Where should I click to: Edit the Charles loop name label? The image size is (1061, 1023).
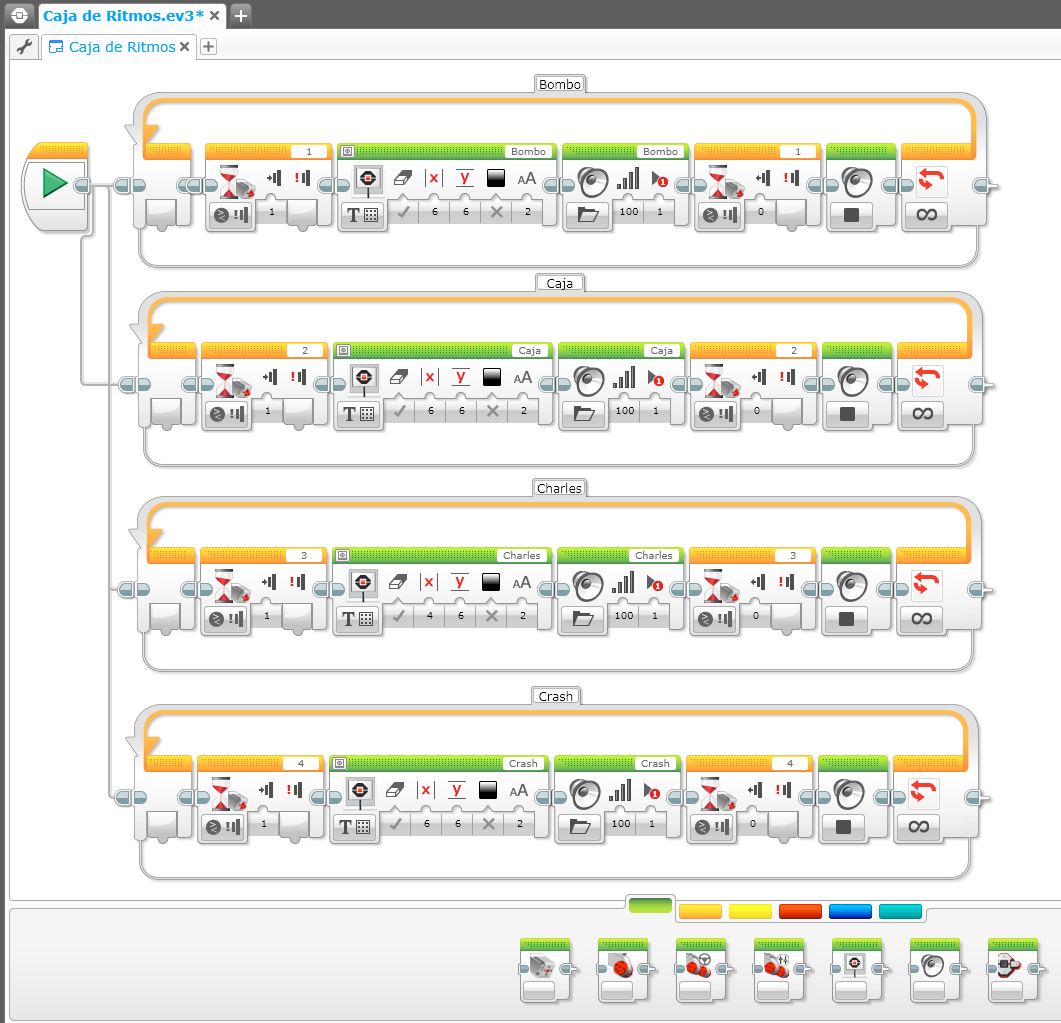click(x=559, y=488)
